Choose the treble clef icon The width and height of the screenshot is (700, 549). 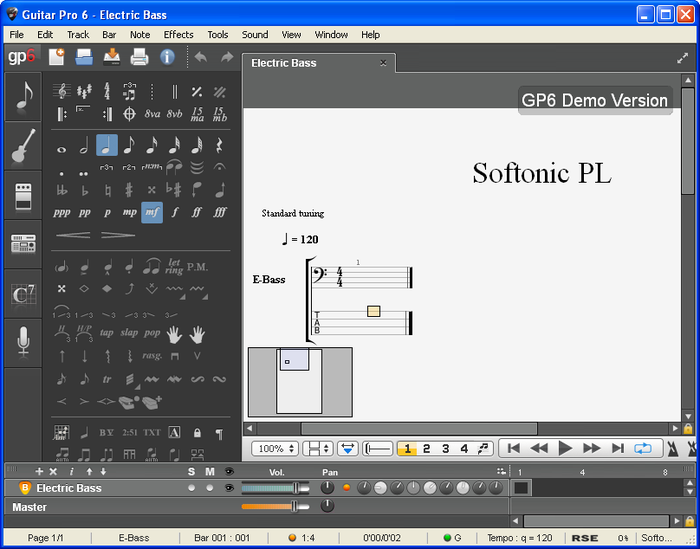pyautogui.click(x=62, y=92)
